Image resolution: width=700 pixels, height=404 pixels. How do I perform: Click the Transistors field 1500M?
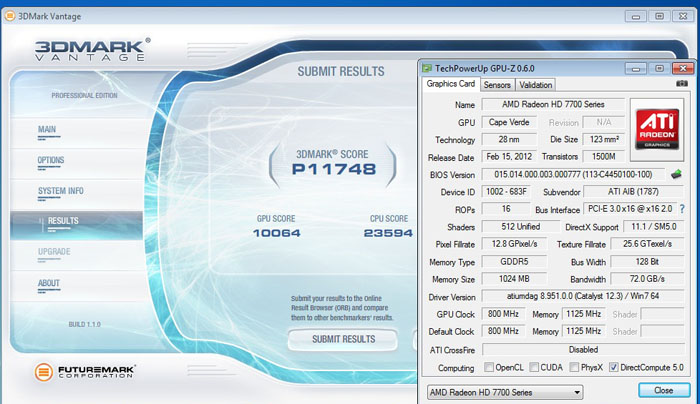coord(604,157)
